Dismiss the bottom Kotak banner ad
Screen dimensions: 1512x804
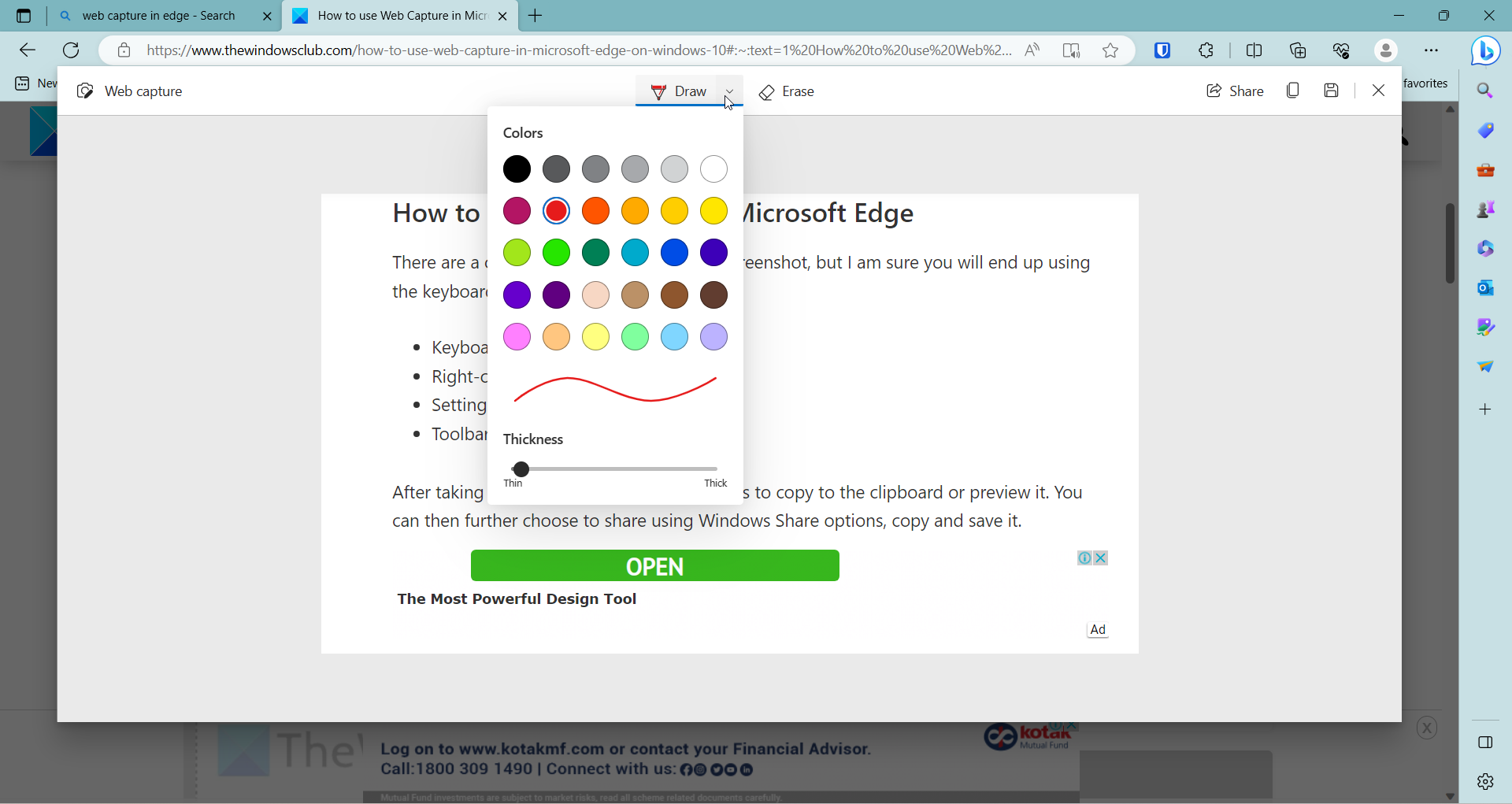pyautogui.click(x=1427, y=728)
